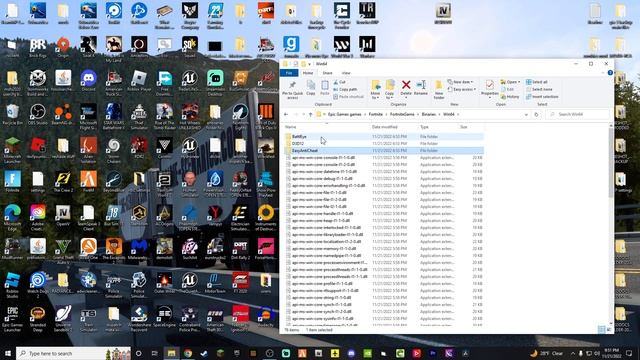Click Binaries in the address breadcrumb
The image size is (640, 360).
429,114
